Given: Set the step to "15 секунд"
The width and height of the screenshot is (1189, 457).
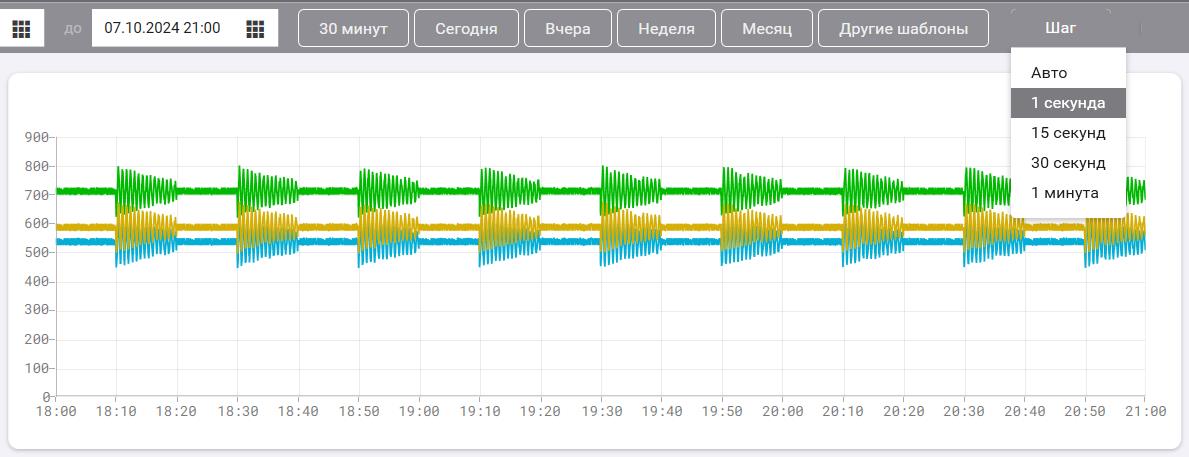Looking at the screenshot, I should [1067, 133].
